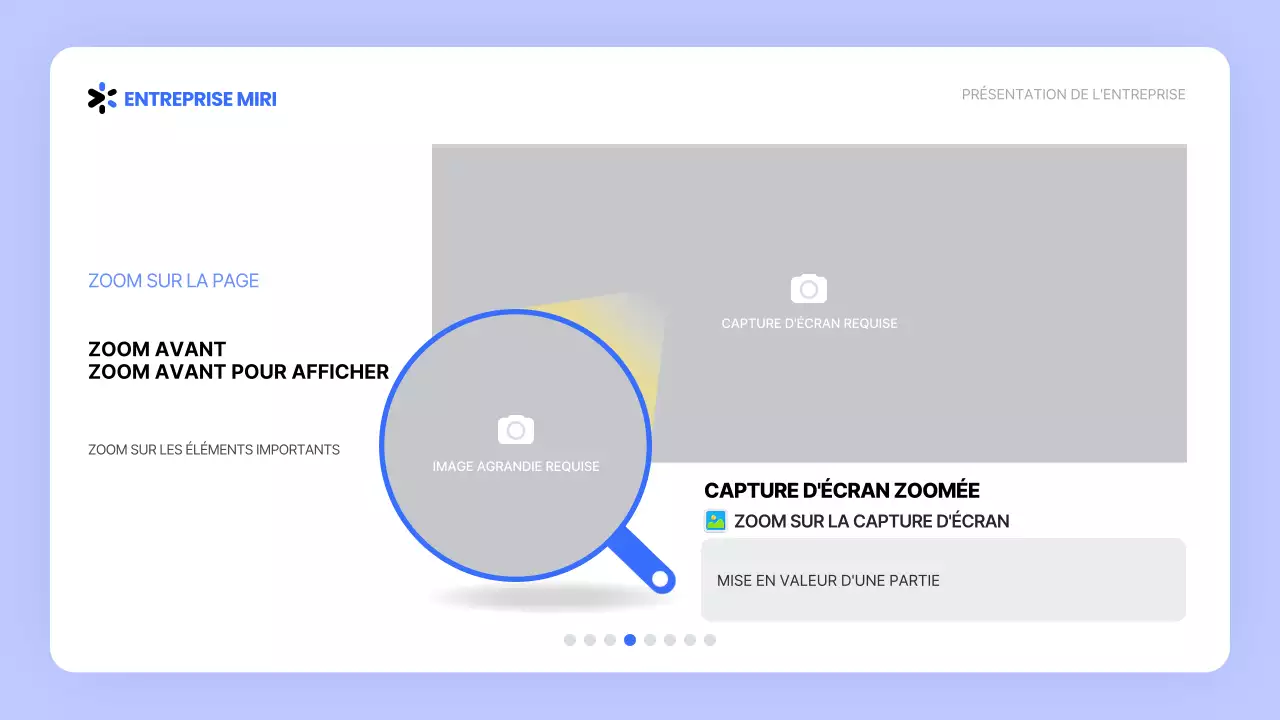Select the fifth pagination dot
This screenshot has height=720, width=1280.
pos(650,639)
